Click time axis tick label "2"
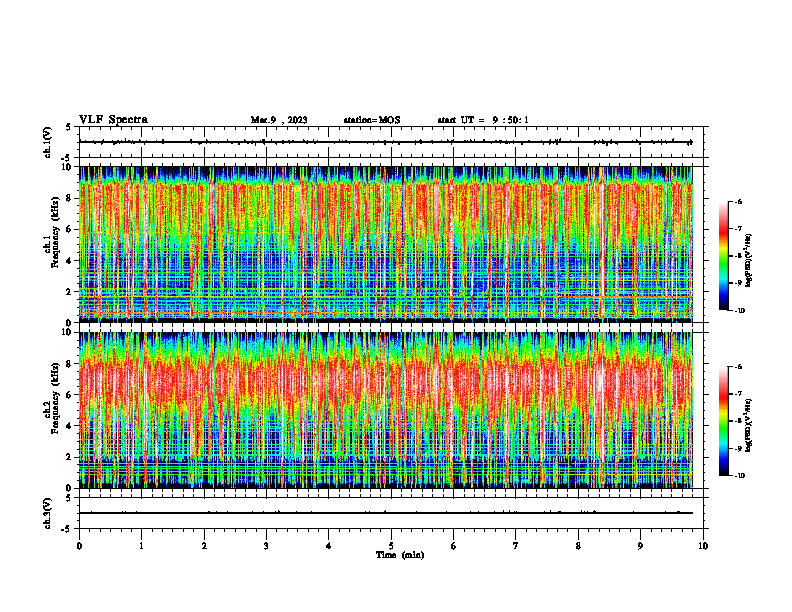This screenshot has width=792, height=612. coord(204,546)
